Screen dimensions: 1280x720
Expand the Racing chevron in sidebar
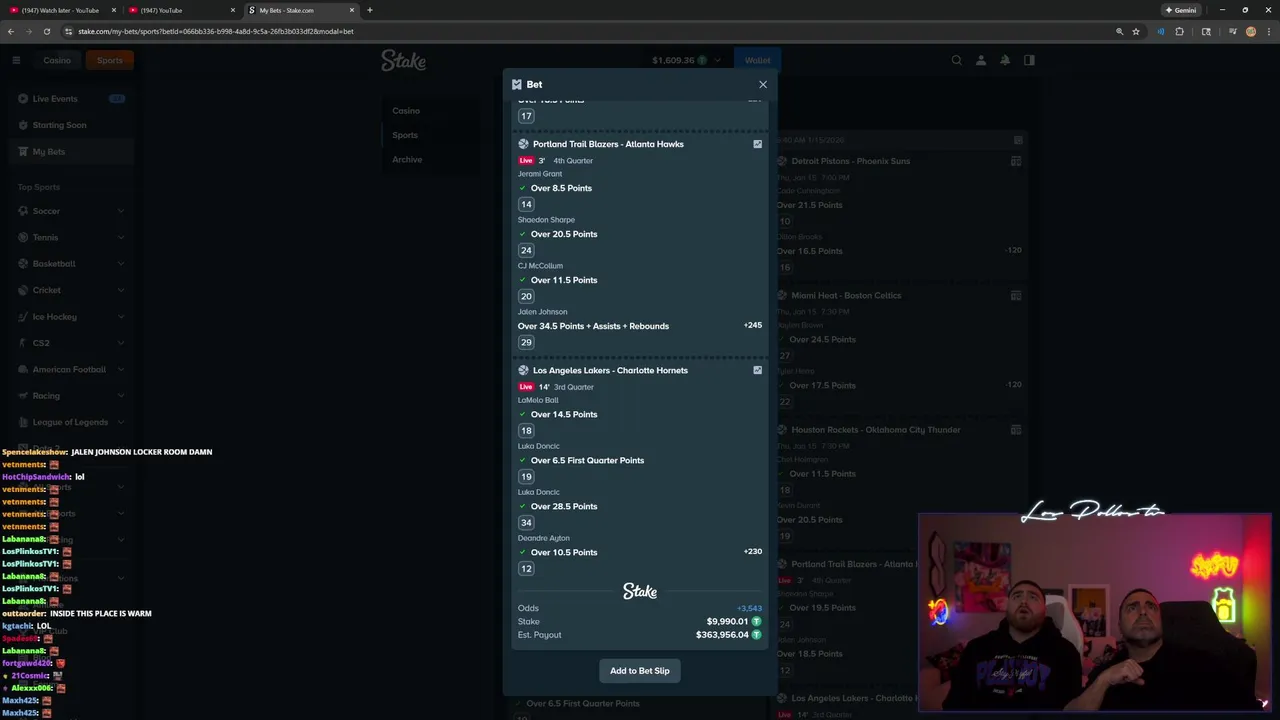point(121,396)
